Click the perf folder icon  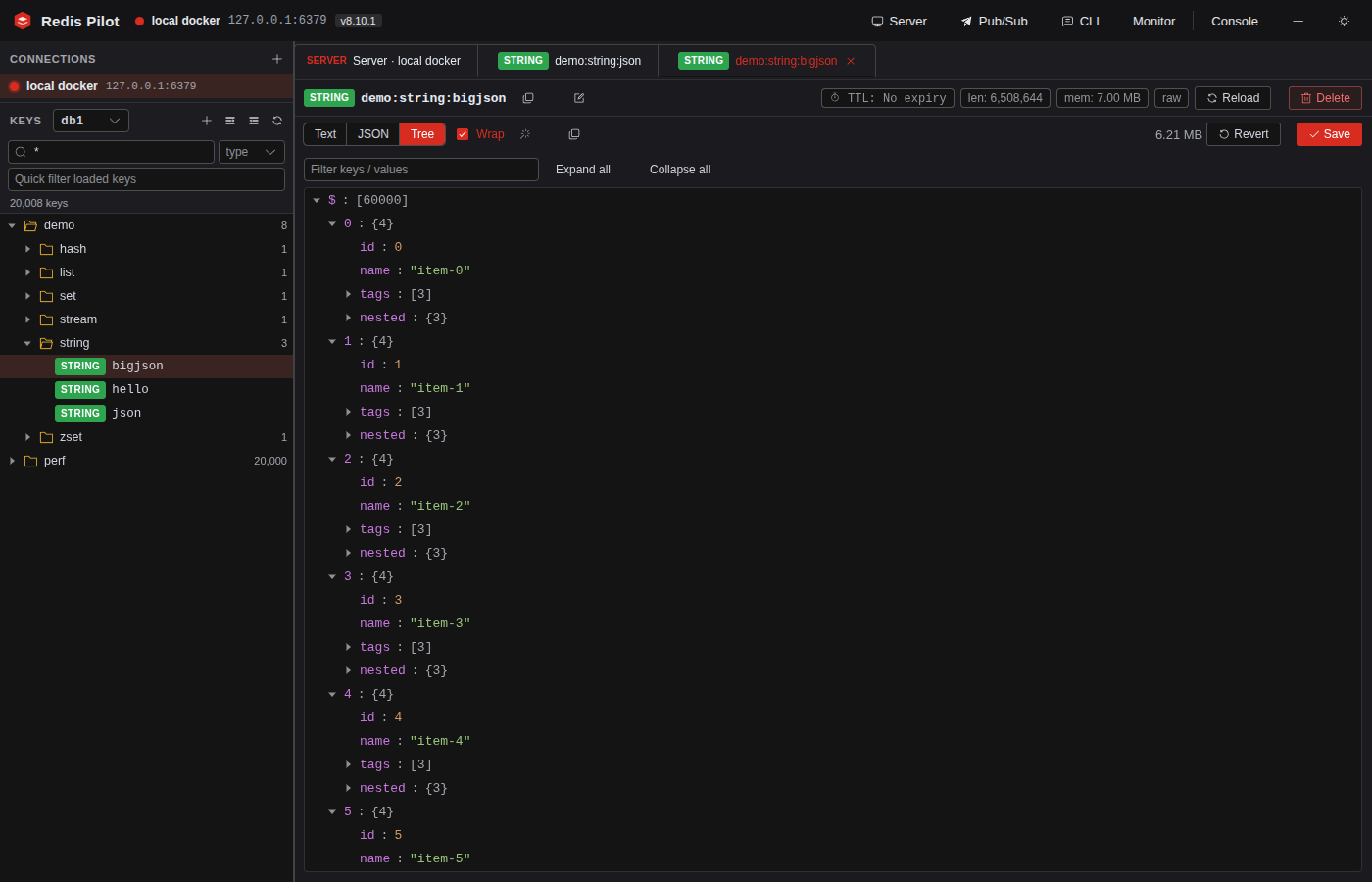30,461
